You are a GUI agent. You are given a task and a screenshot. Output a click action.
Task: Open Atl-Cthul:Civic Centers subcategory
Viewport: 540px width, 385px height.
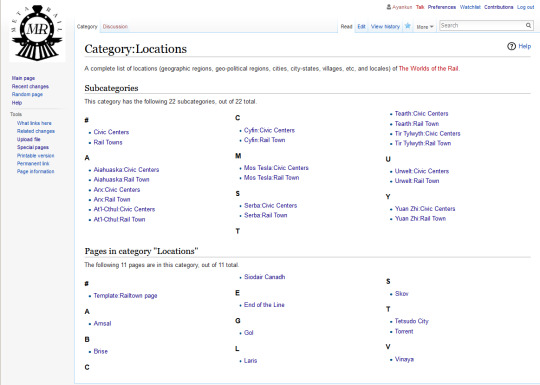pos(124,209)
